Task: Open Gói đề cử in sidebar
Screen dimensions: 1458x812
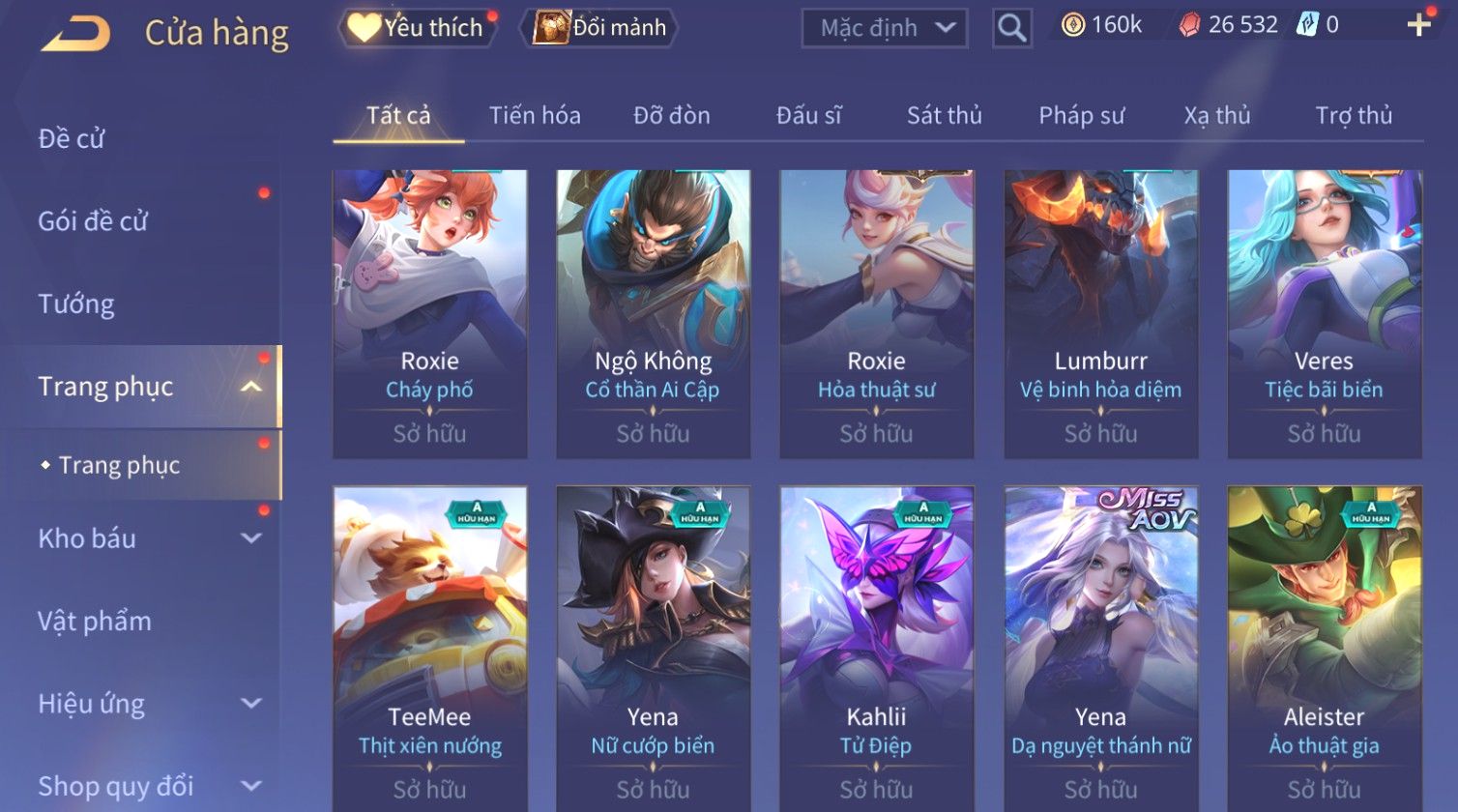Action: pyautogui.click(x=93, y=221)
